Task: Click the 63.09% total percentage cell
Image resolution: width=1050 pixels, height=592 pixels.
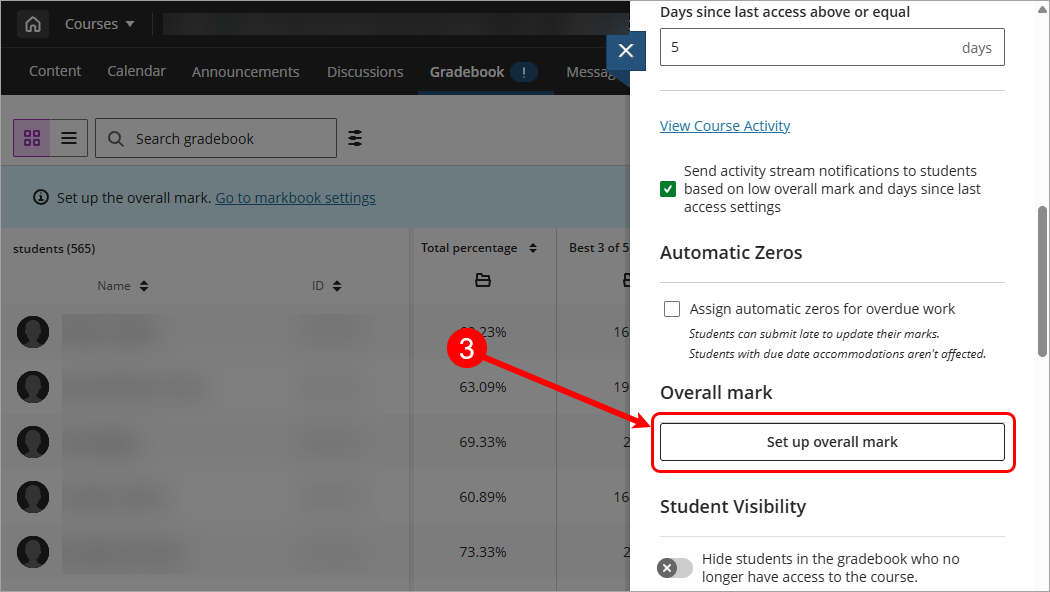Action: (483, 387)
